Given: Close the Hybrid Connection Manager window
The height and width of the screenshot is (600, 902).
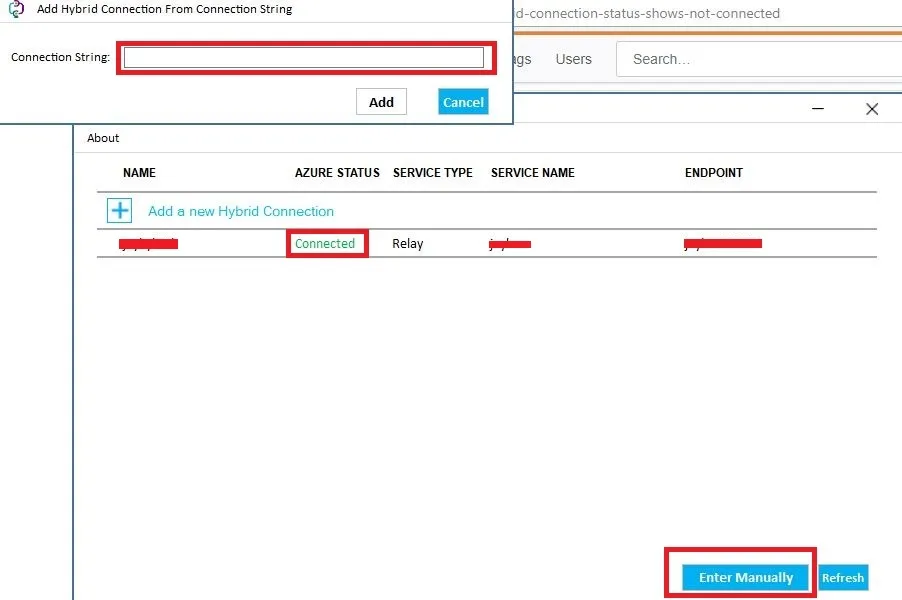Looking at the screenshot, I should point(872,109).
